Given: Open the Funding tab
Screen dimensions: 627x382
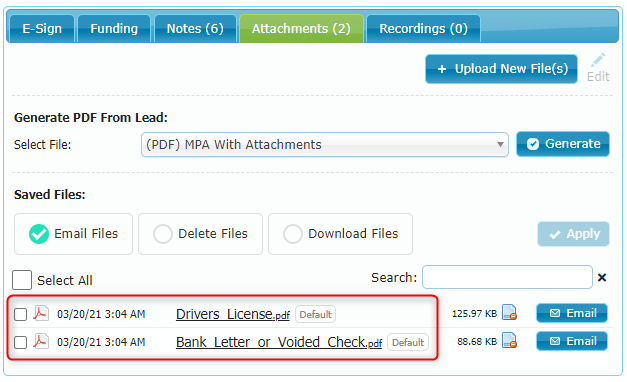Looking at the screenshot, I should 114,29.
